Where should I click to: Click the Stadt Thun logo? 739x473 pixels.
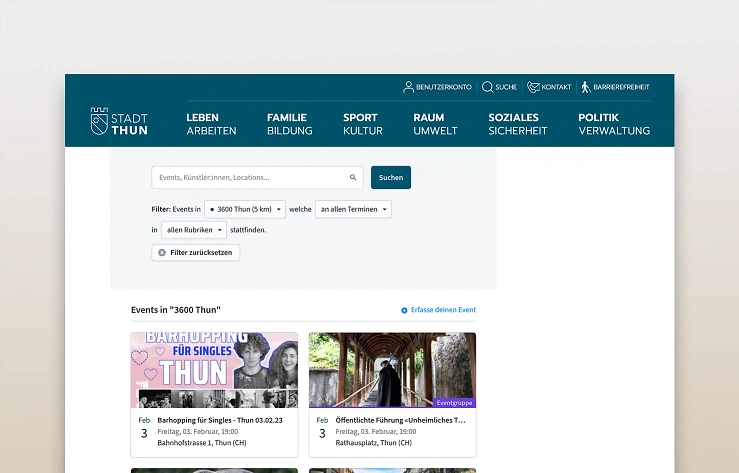pos(119,123)
